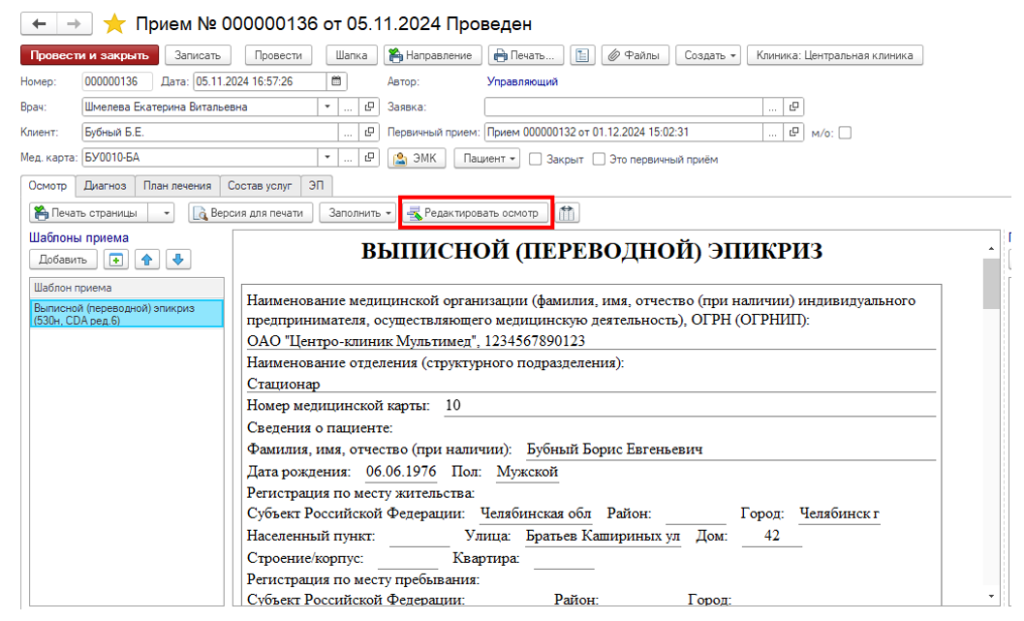Click Версия для печати button

point(251,213)
